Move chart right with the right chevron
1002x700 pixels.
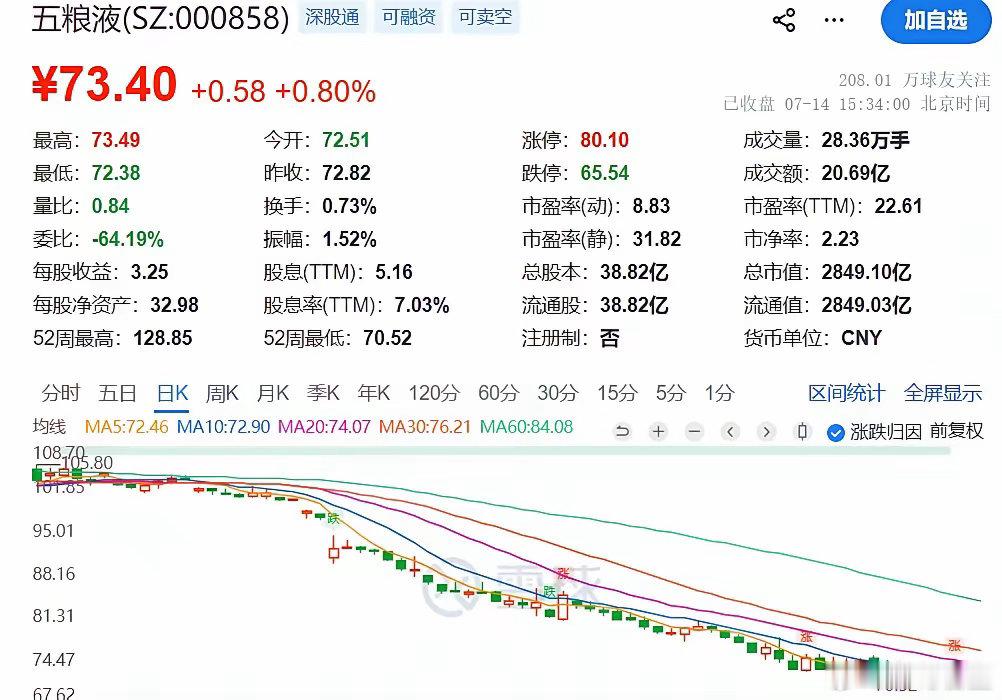(766, 432)
